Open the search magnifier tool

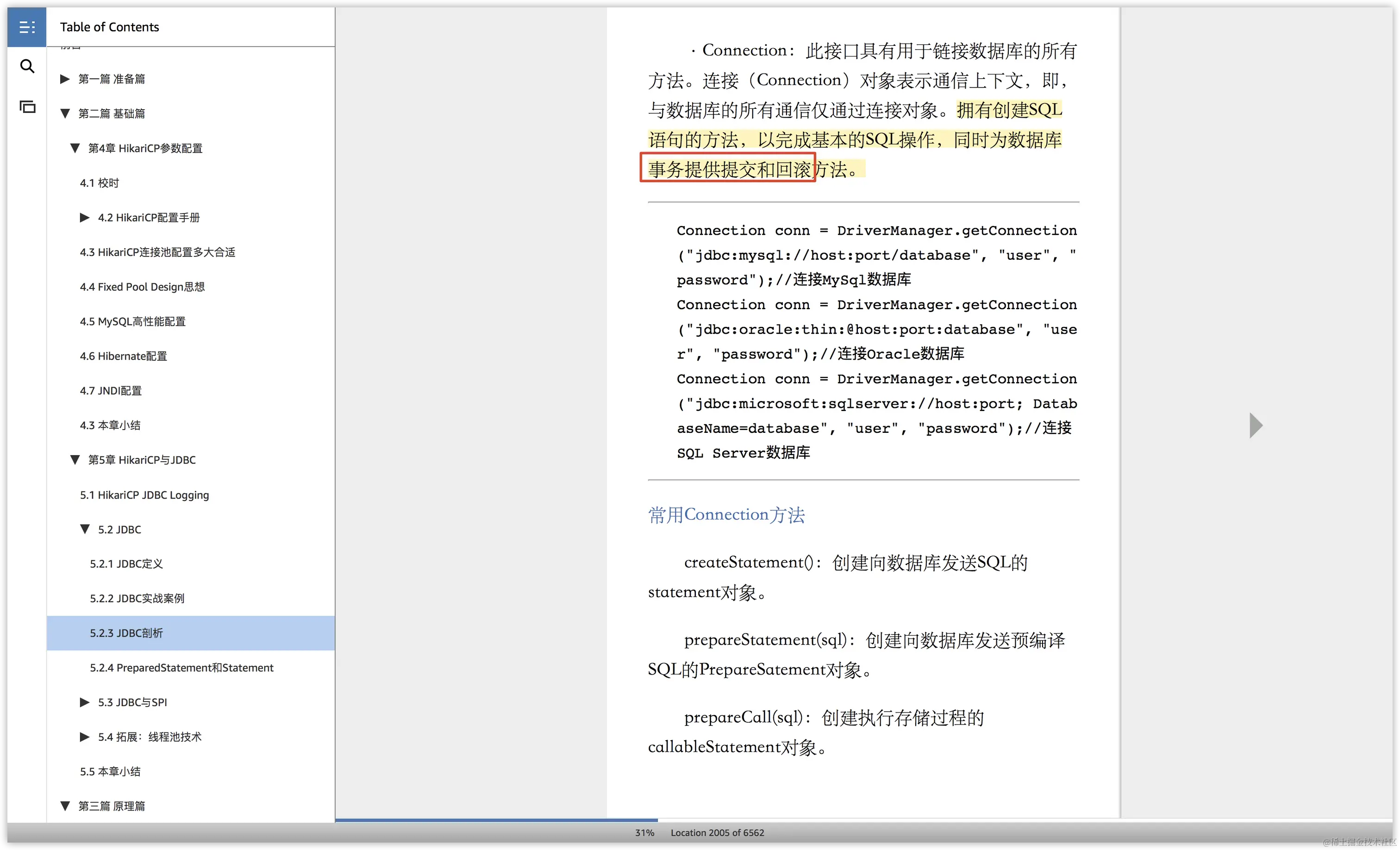point(27,67)
